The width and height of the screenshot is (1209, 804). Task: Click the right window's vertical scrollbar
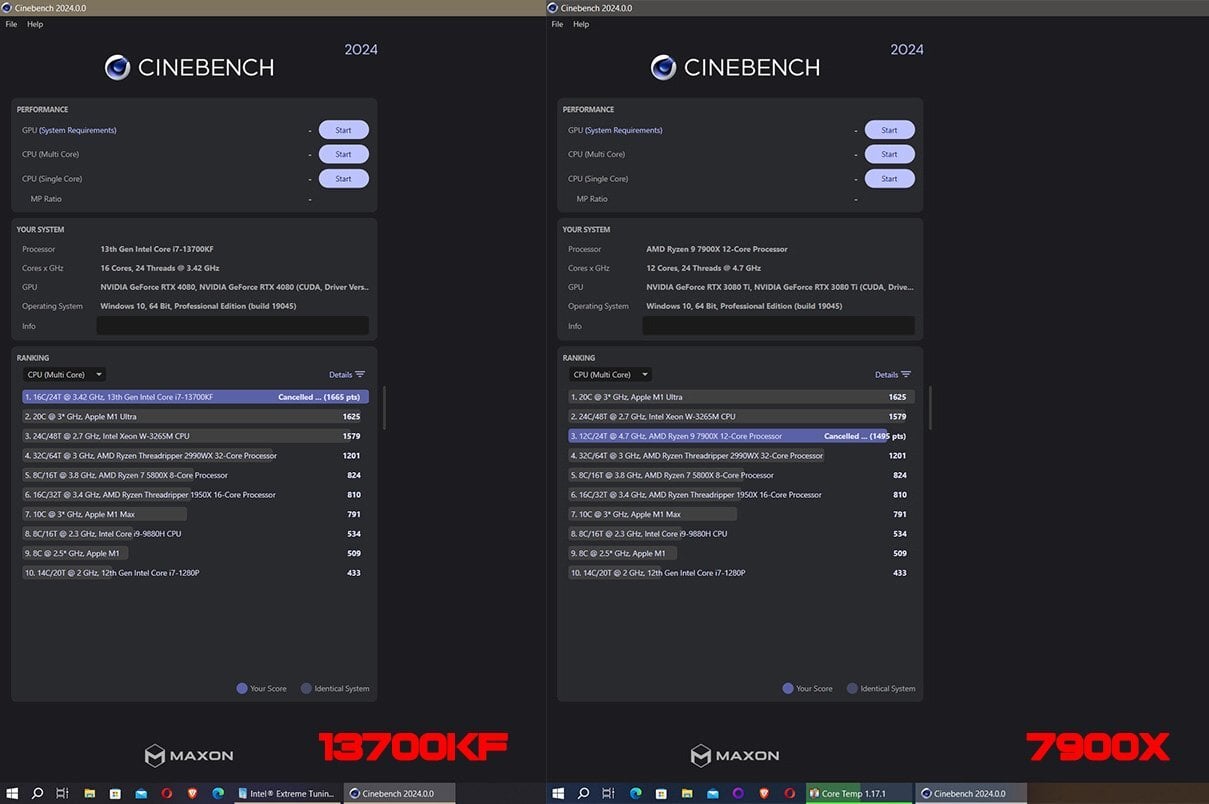[x=930, y=408]
